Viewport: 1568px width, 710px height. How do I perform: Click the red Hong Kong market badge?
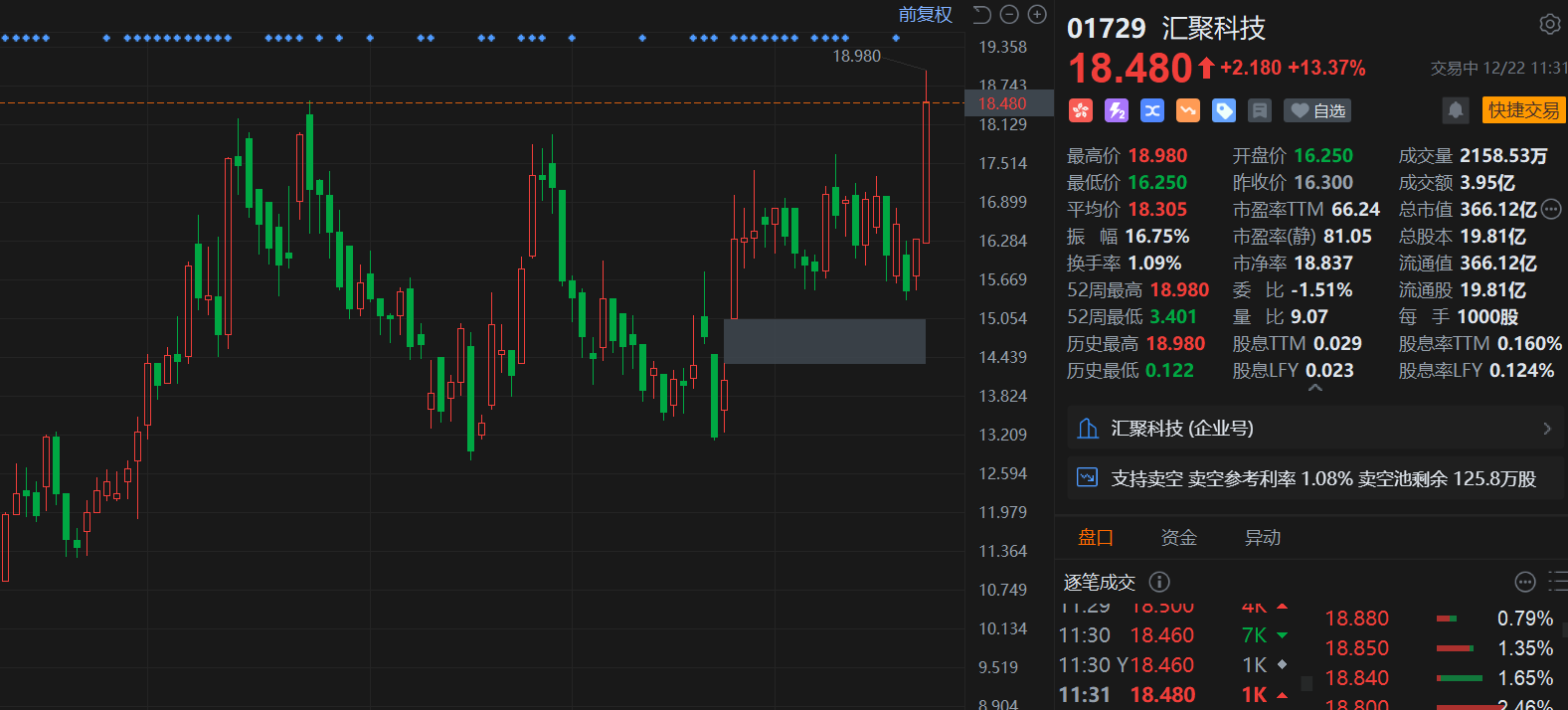pyautogui.click(x=1081, y=110)
